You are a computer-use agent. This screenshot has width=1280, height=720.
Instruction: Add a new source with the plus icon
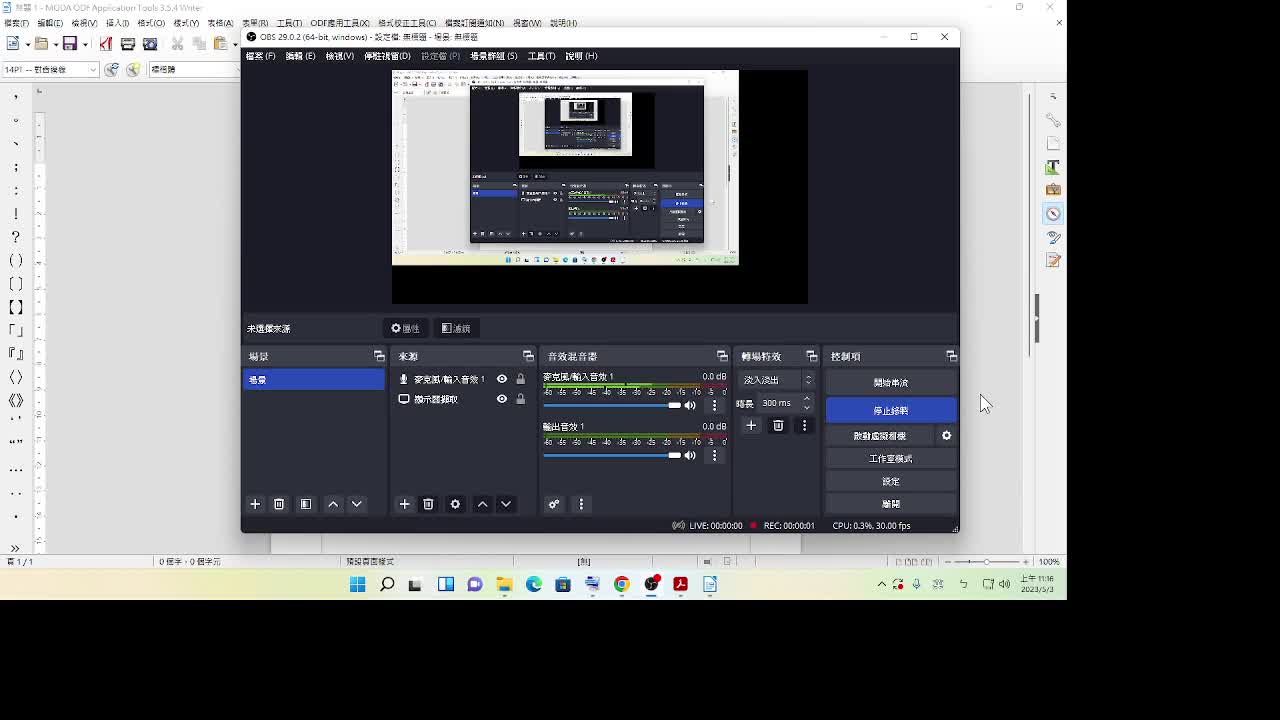click(x=404, y=504)
